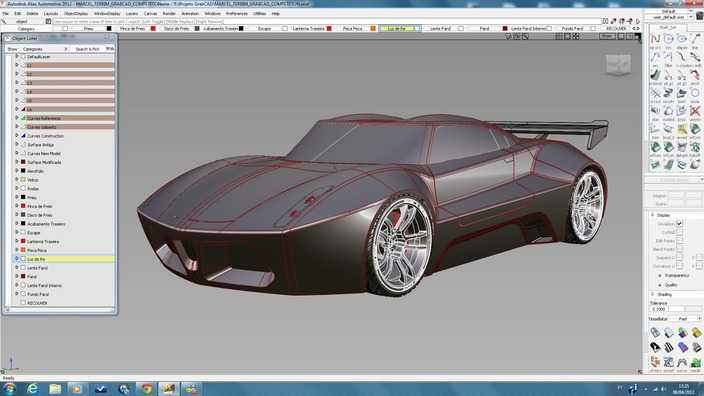Click the pick object arrow icon by the prompt line
The width and height of the screenshot is (704, 396).
[x=4, y=21]
